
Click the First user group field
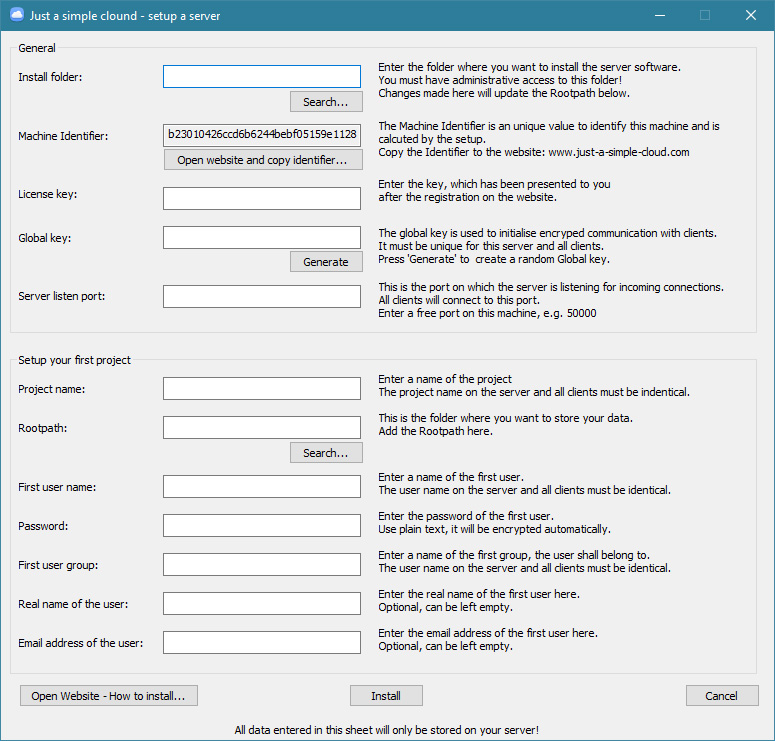[261, 564]
